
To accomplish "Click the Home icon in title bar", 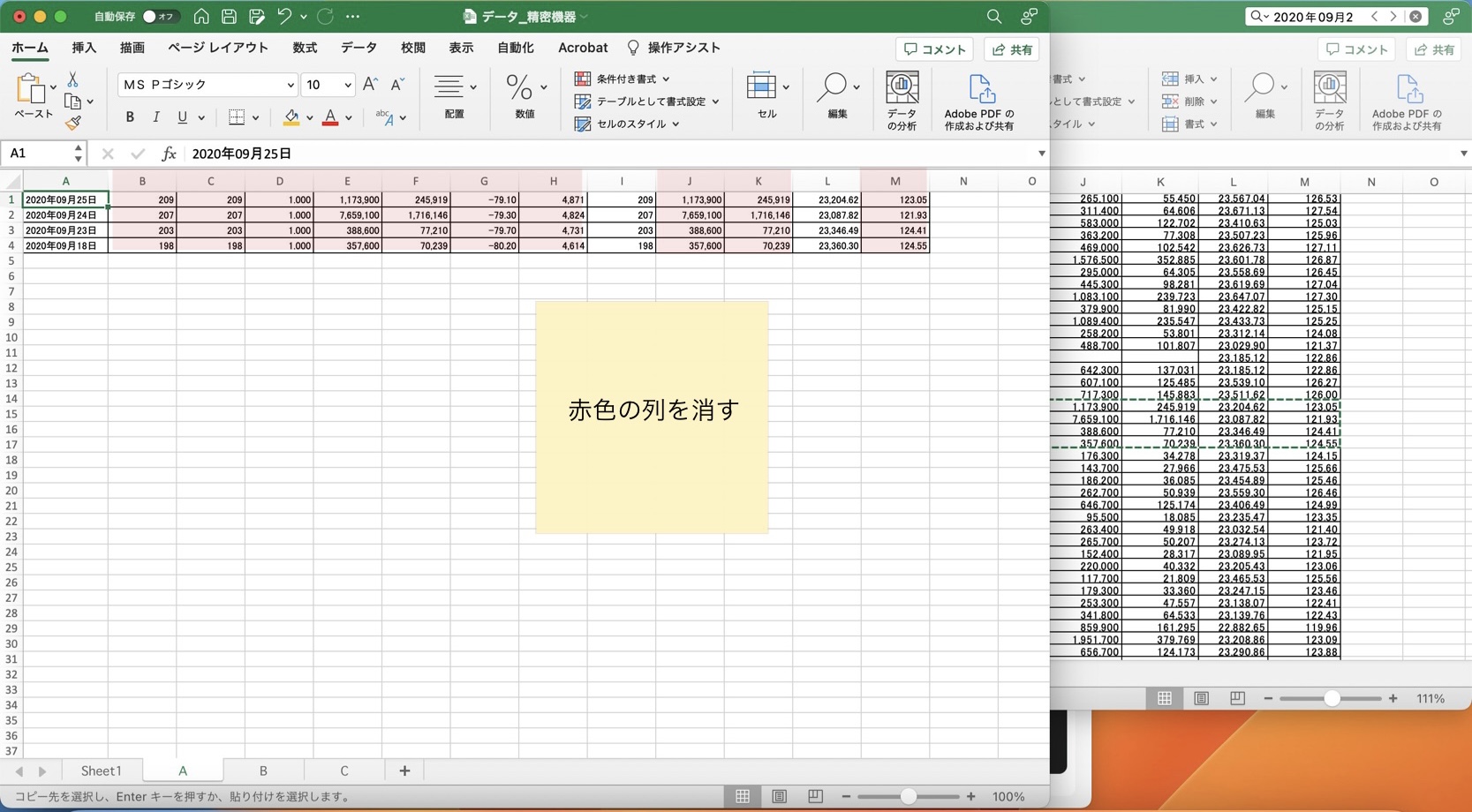I will click(201, 16).
